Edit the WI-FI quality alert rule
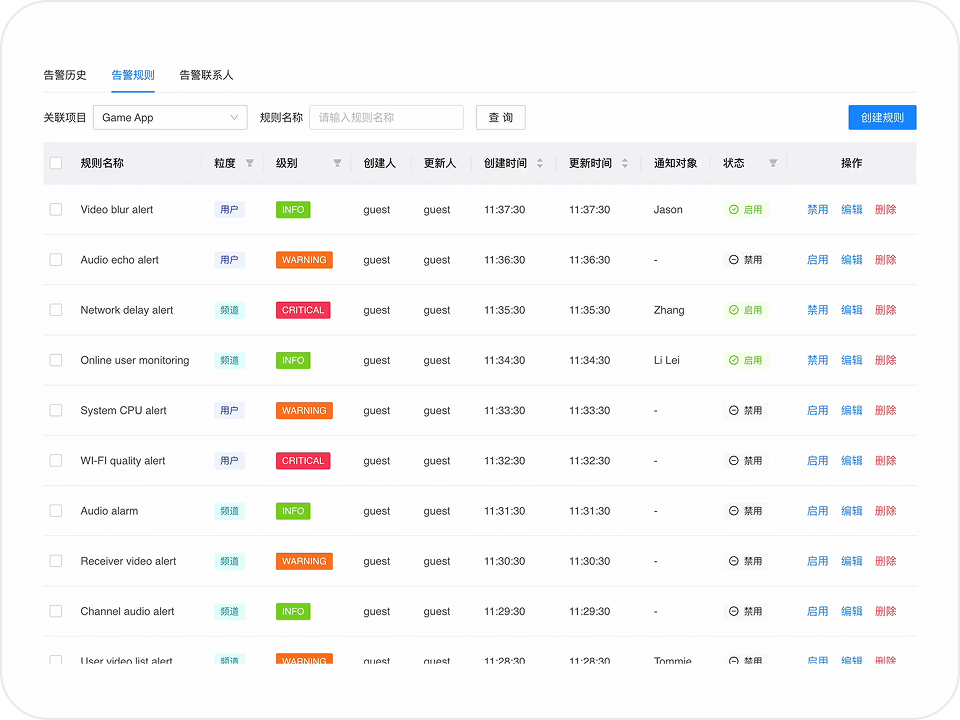 coord(852,460)
